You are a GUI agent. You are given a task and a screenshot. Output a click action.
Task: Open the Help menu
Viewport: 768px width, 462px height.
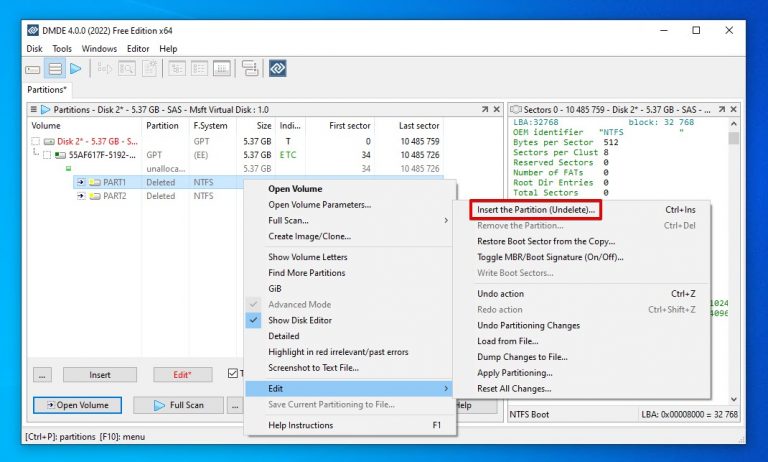[x=168, y=49]
